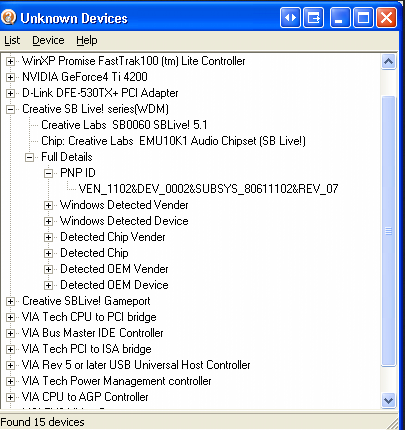Expand Windows Detected Vender node
Viewport: 405px width, 430px height.
pos(48,205)
